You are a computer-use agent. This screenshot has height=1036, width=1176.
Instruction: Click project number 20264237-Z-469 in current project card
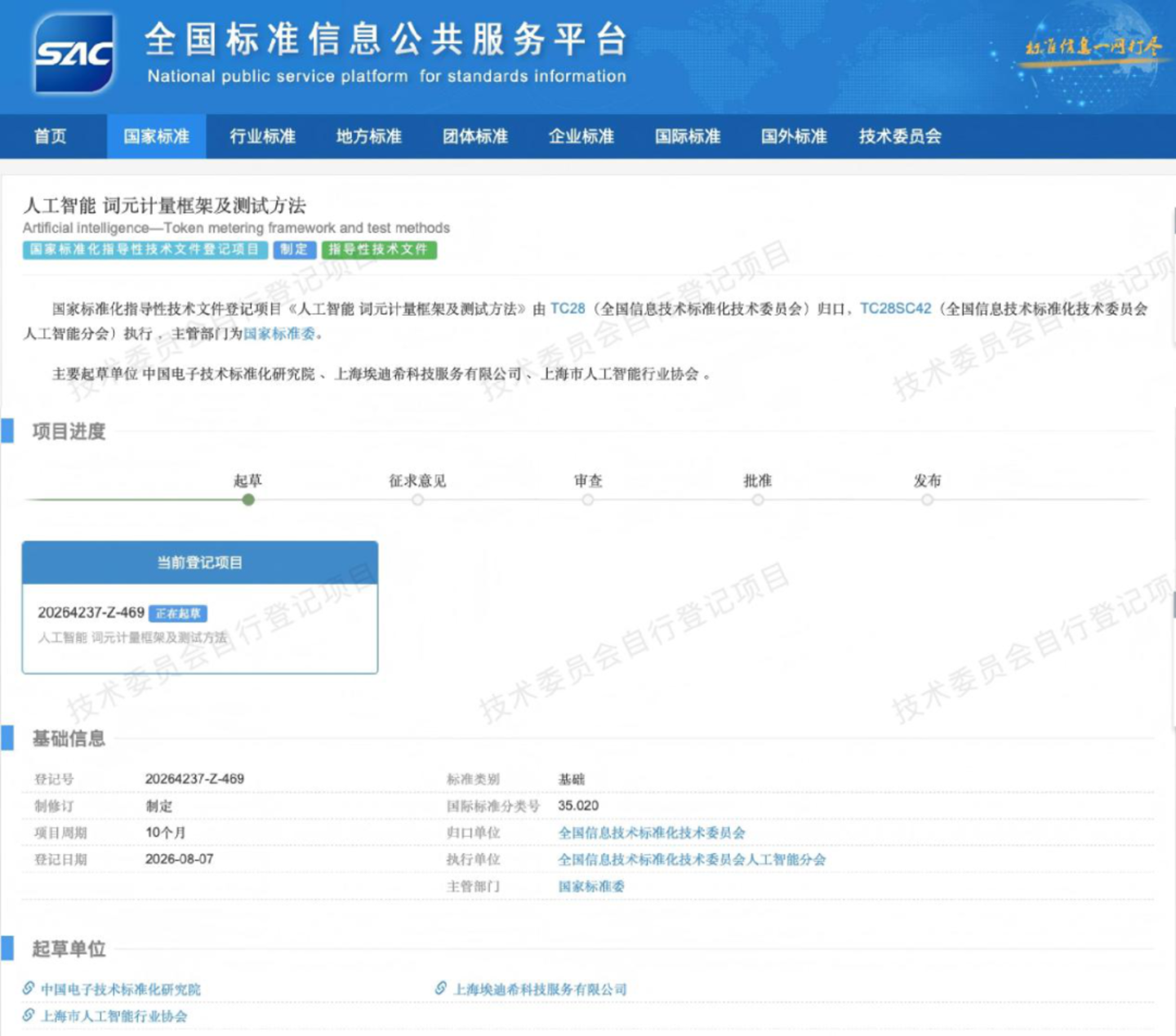point(91,612)
